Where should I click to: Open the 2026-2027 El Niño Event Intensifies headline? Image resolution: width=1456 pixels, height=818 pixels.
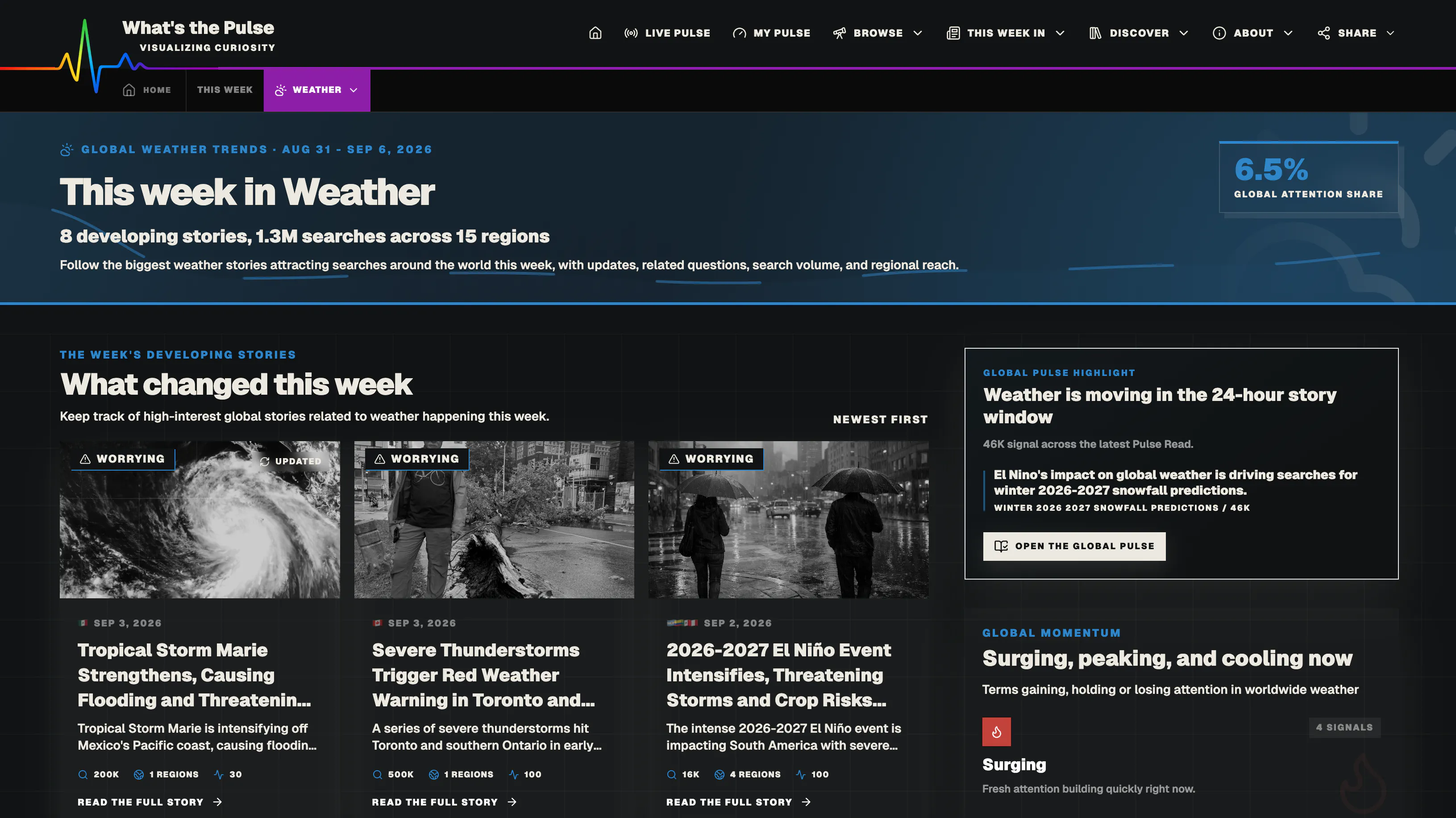(778, 675)
